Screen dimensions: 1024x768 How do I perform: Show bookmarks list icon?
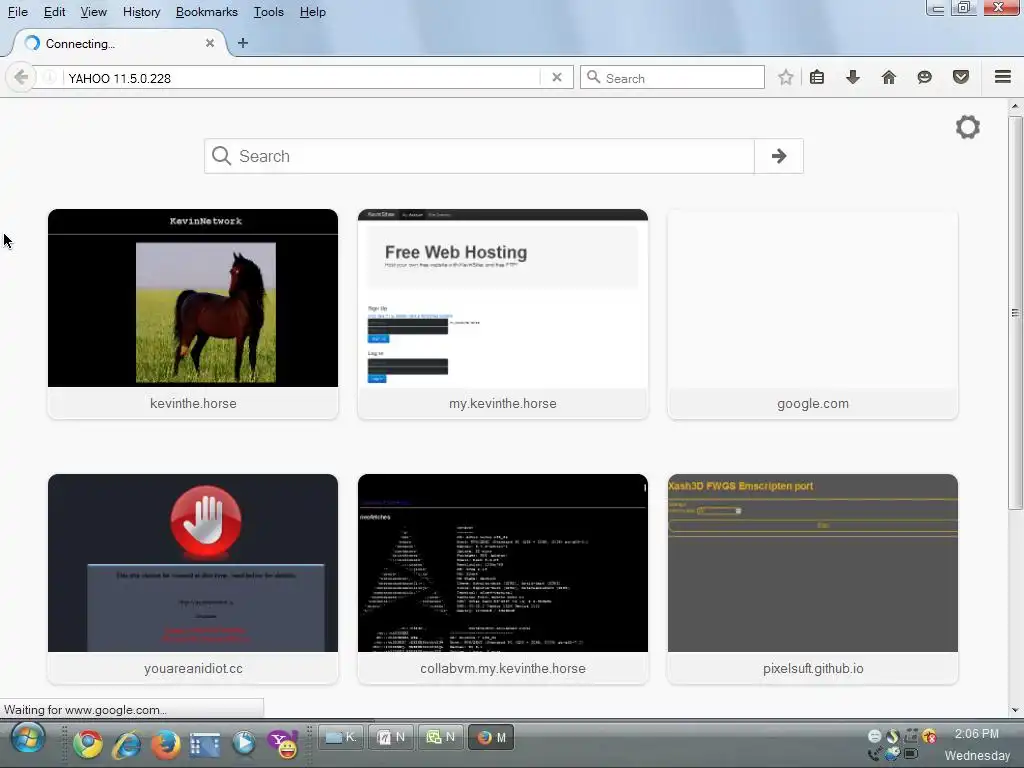pos(817,78)
